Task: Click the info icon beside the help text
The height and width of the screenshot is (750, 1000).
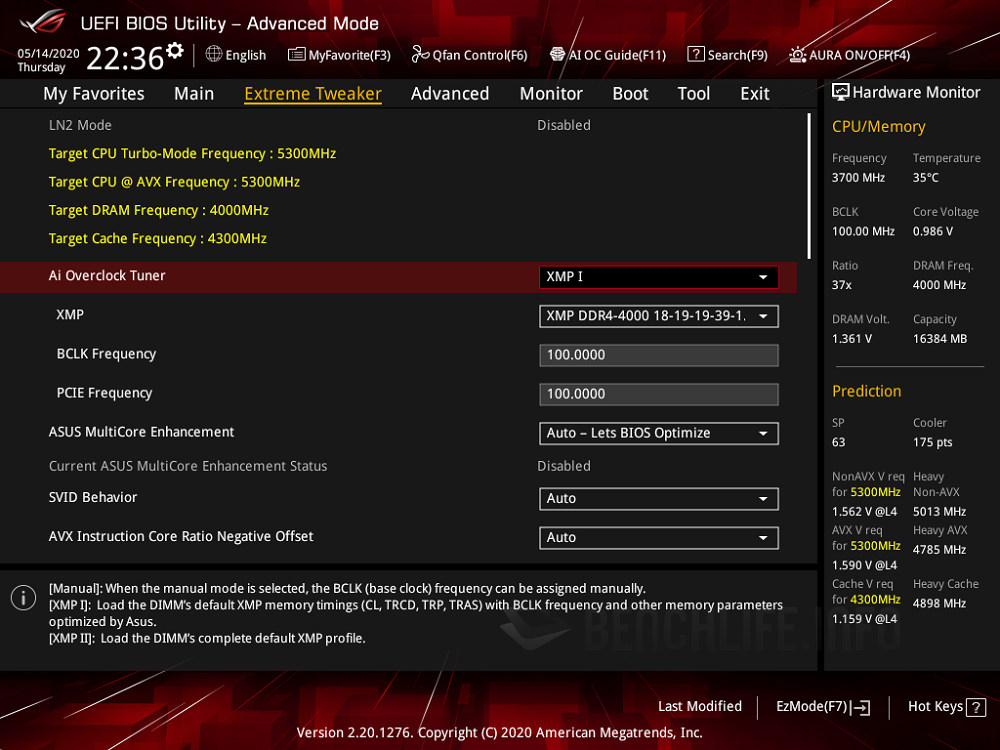Action: (22, 597)
